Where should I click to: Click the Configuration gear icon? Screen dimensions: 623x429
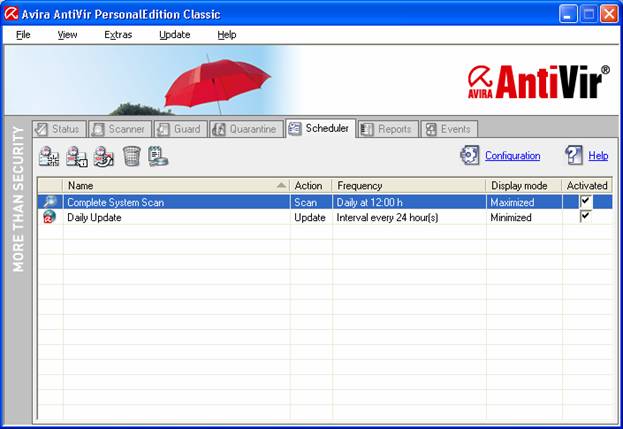click(x=470, y=155)
